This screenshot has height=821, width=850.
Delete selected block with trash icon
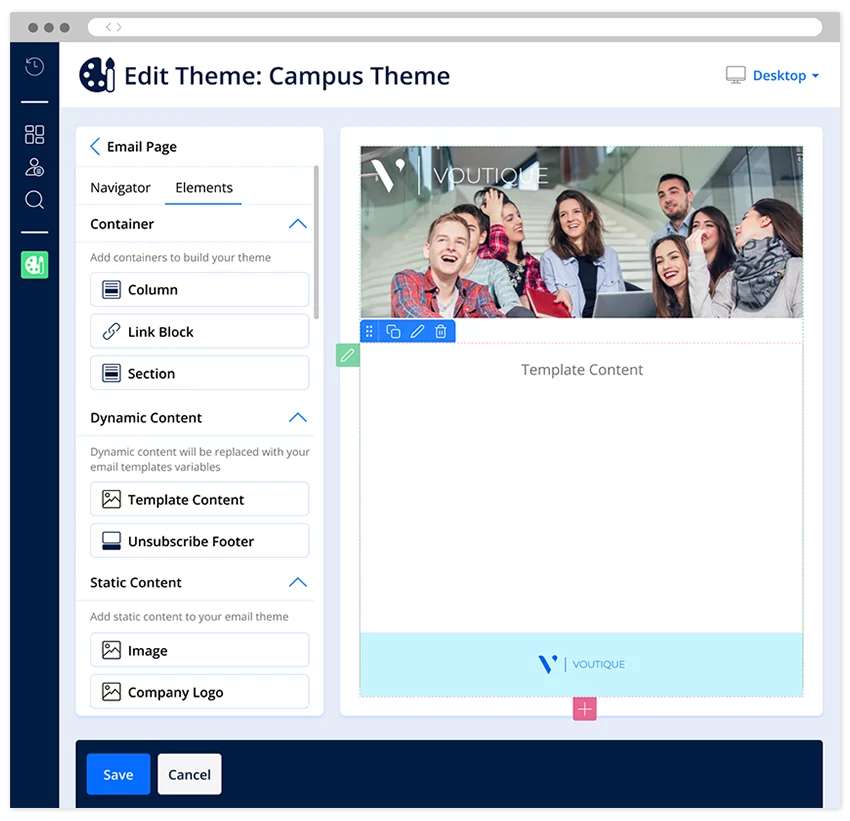coord(441,331)
